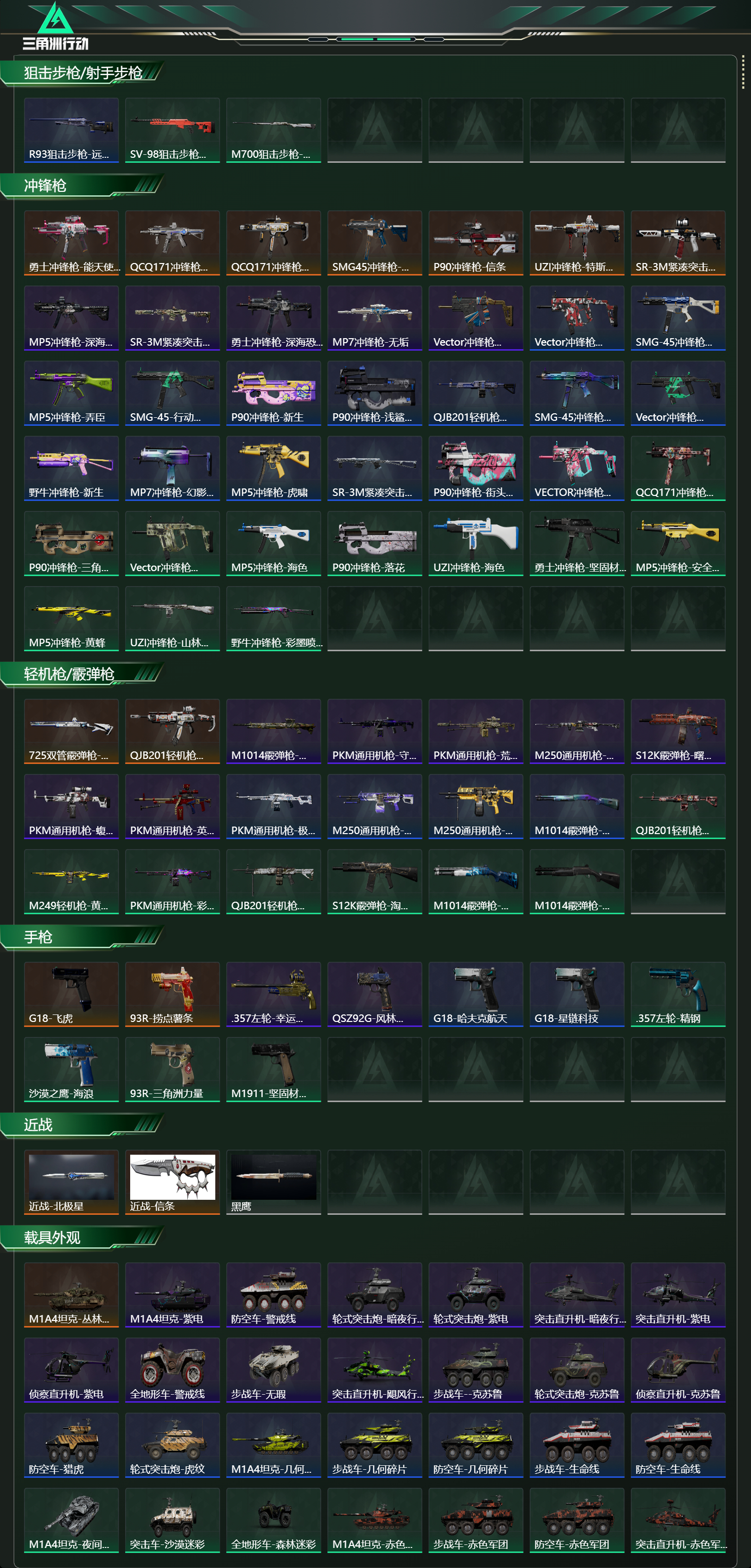Image resolution: width=751 pixels, height=1568 pixels.
Task: Click the 近战 section title
Action: point(39,1125)
